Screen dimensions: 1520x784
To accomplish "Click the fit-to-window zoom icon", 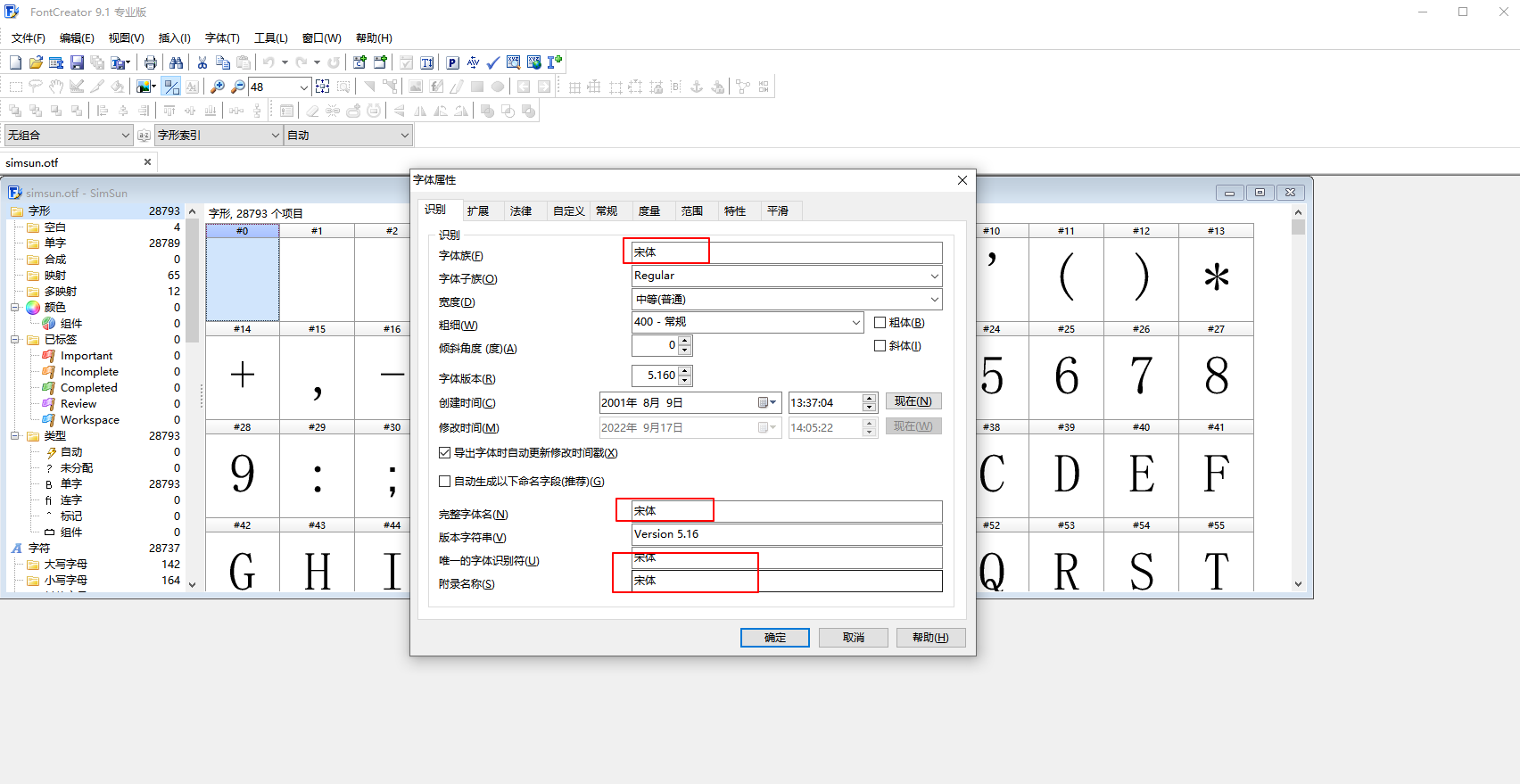I will (x=323, y=87).
